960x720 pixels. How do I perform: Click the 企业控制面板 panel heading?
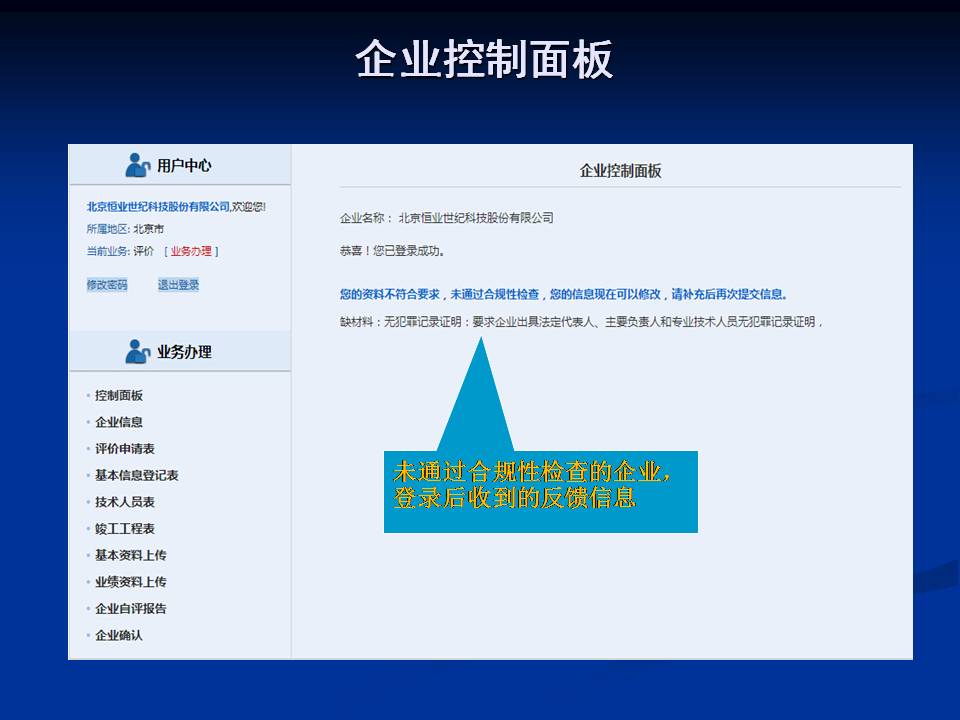pos(620,171)
